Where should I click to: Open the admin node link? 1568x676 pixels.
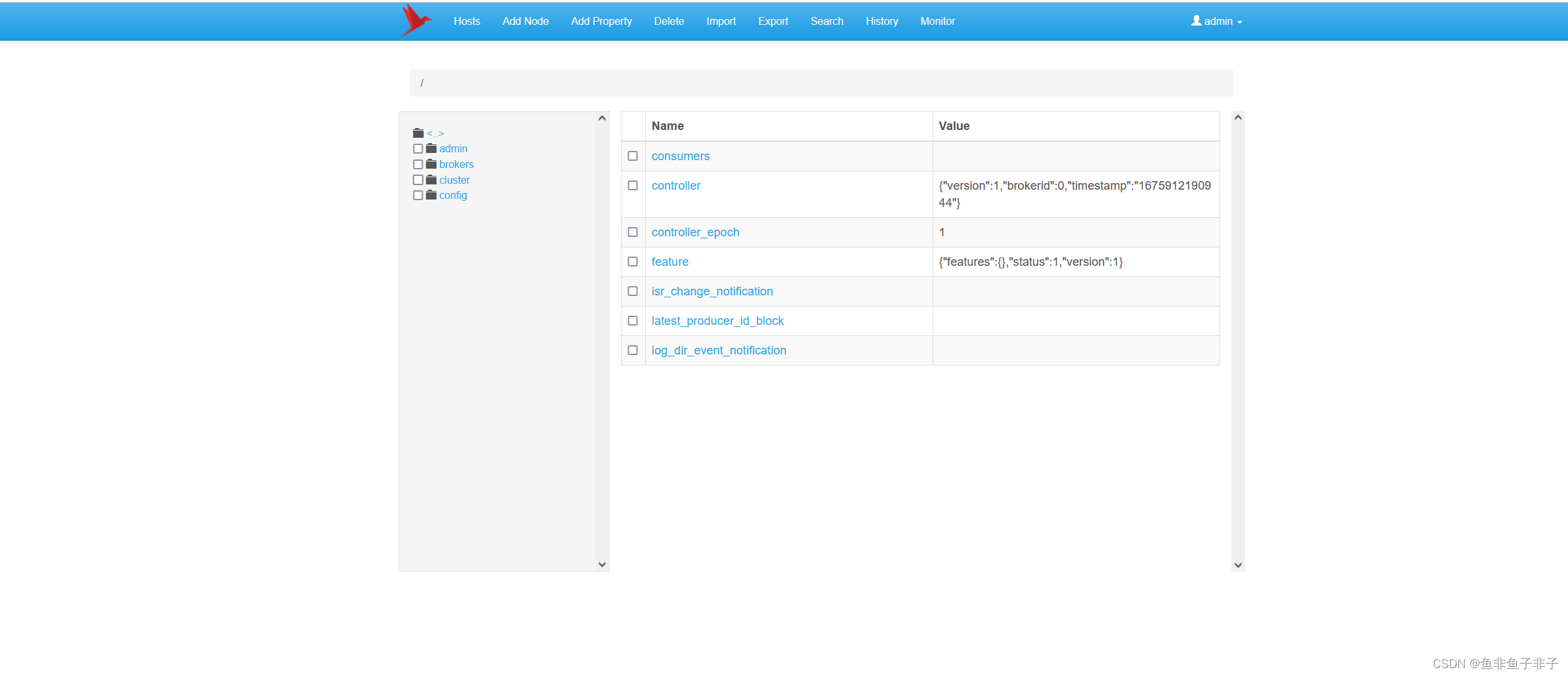(x=454, y=149)
